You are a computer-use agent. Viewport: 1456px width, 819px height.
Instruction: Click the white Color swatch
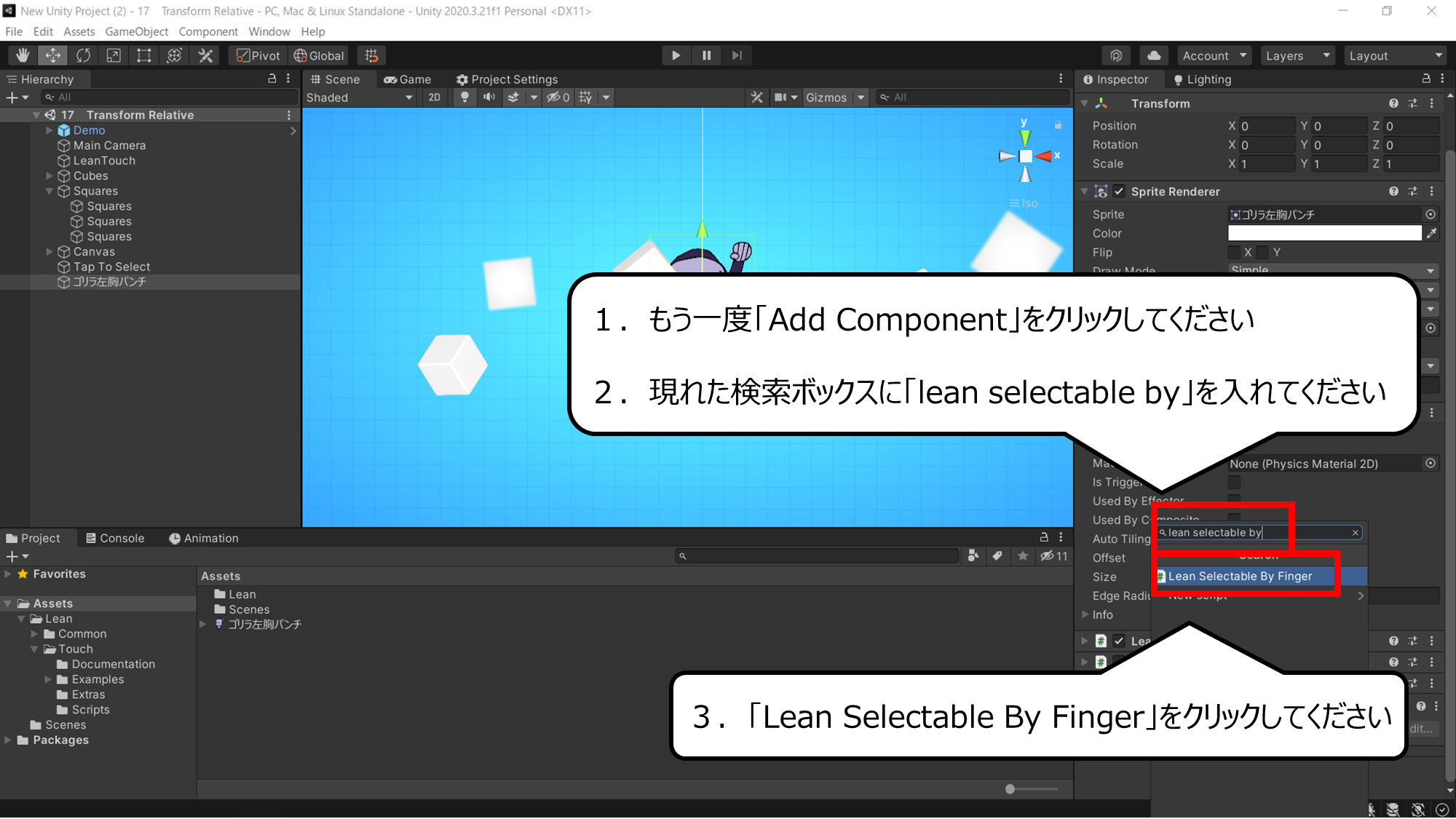pyautogui.click(x=1324, y=233)
